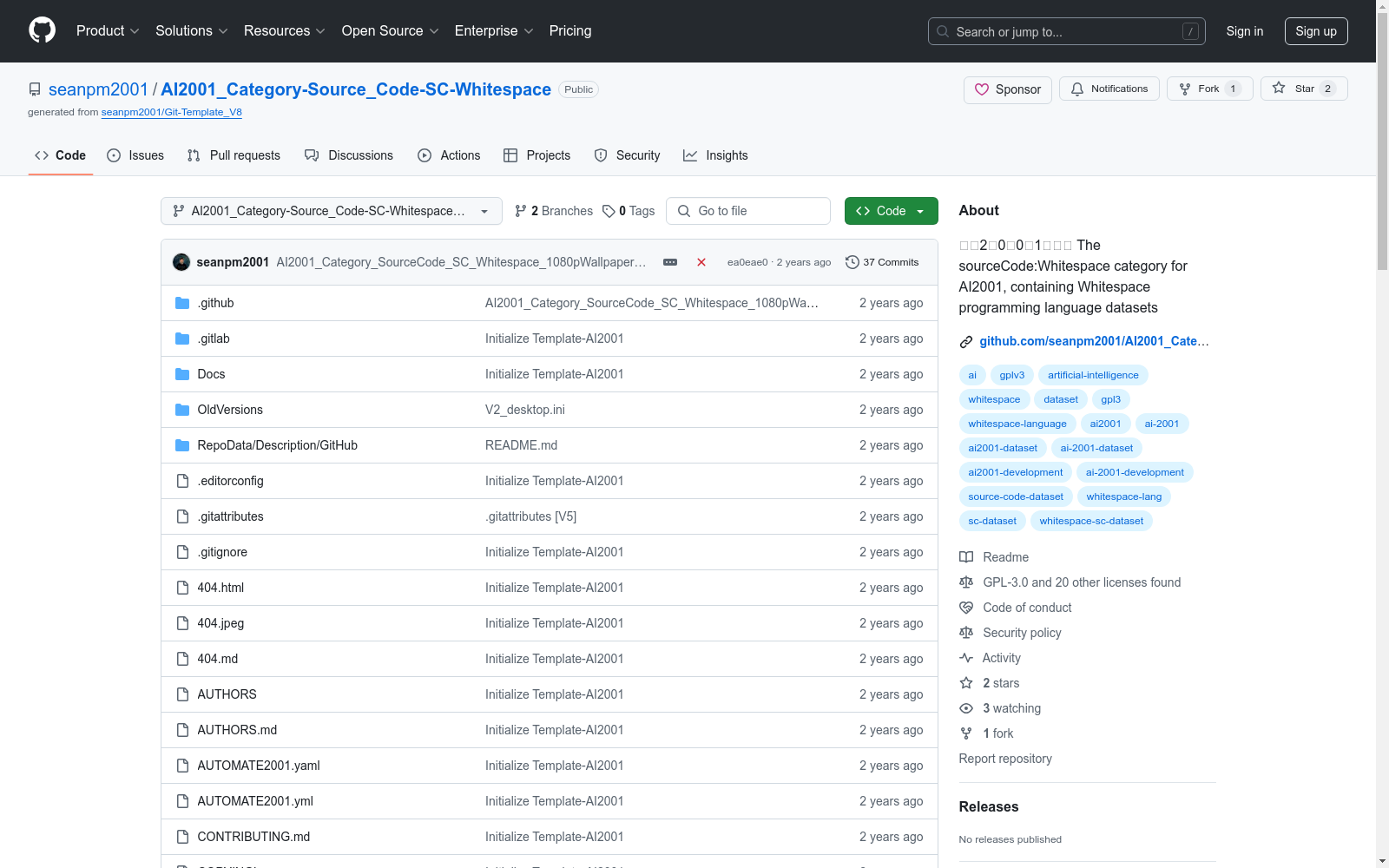Open the Git-Template_V8 template link
1389x868 pixels.
pos(171,112)
